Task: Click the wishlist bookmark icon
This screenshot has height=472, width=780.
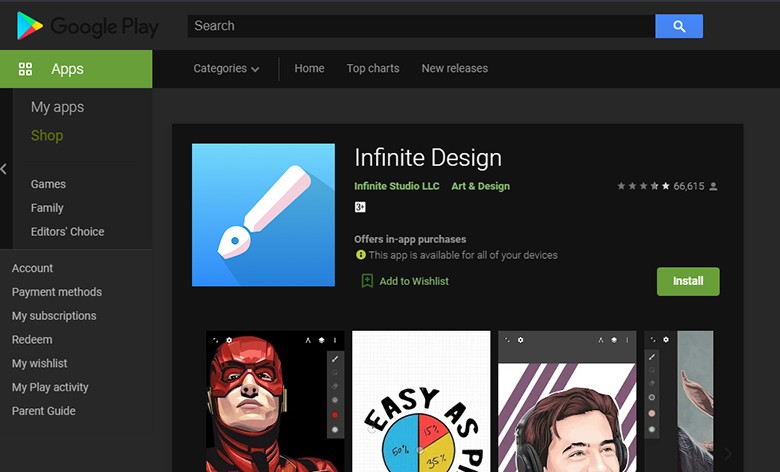Action: pos(367,281)
